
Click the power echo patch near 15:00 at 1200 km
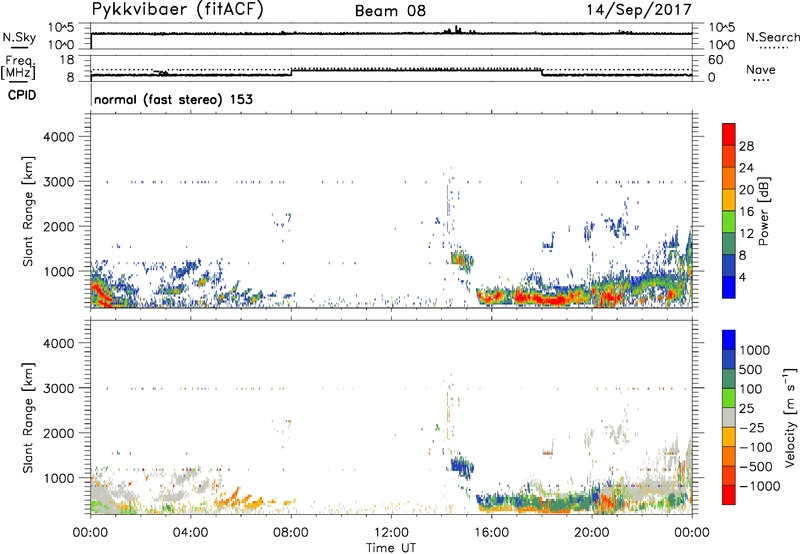coord(462,259)
